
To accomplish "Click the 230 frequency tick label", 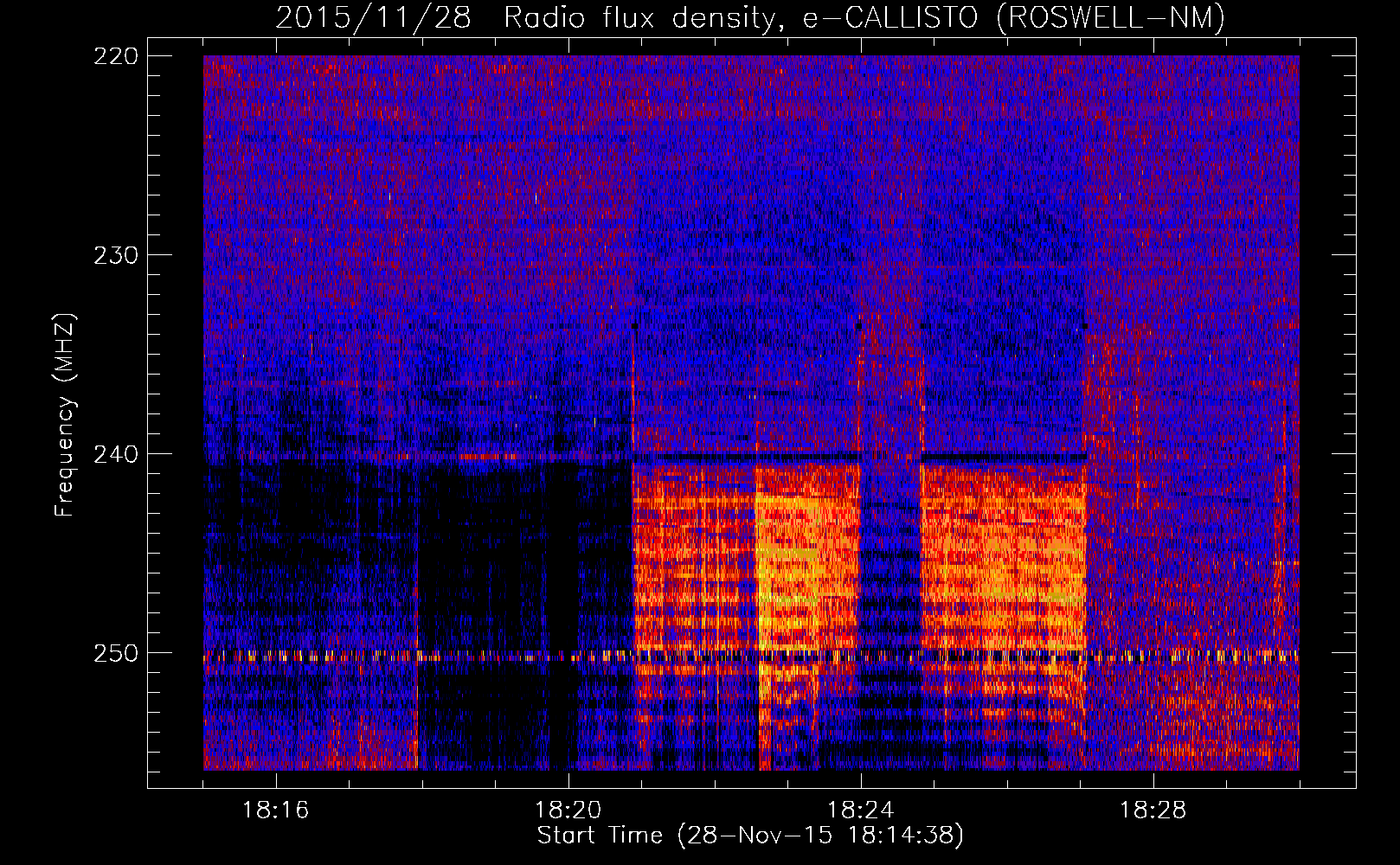I will (x=115, y=255).
